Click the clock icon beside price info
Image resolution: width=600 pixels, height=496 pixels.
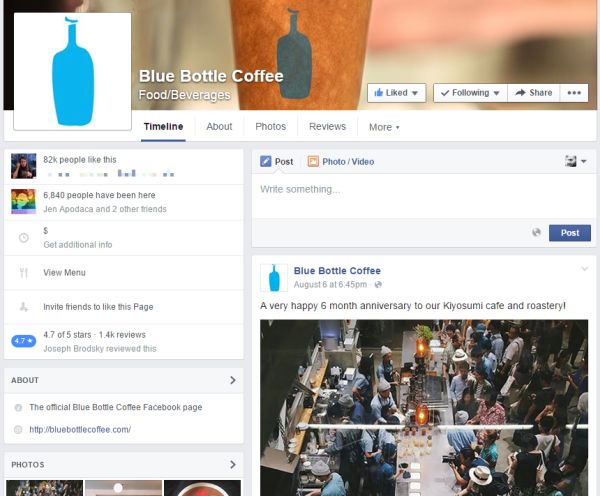point(23,237)
